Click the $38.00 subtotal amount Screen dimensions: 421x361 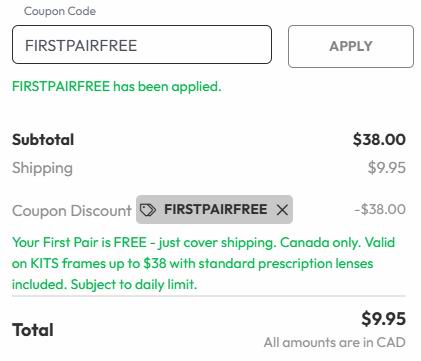click(379, 139)
